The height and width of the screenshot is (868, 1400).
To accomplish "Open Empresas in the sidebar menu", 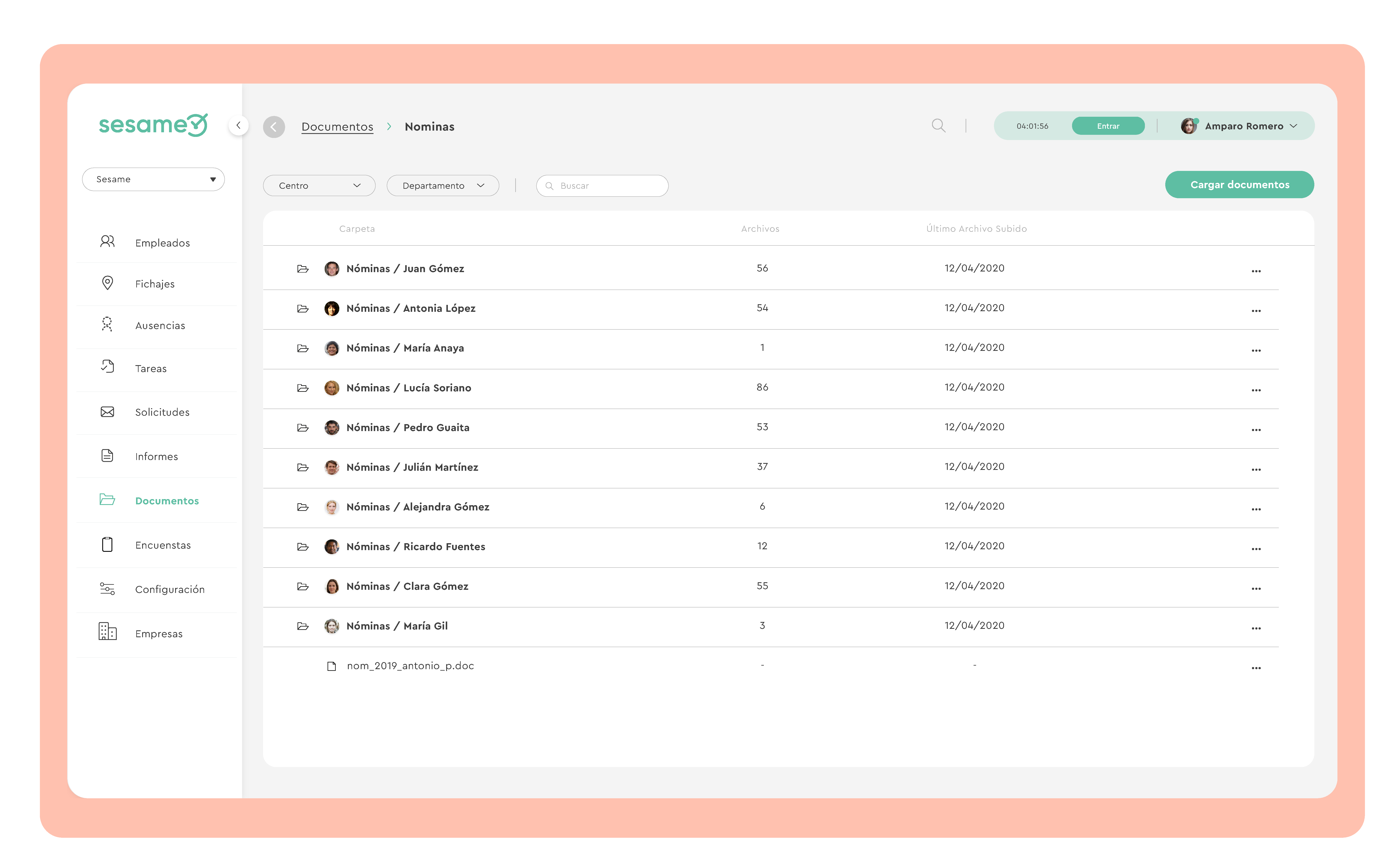I will tap(159, 634).
